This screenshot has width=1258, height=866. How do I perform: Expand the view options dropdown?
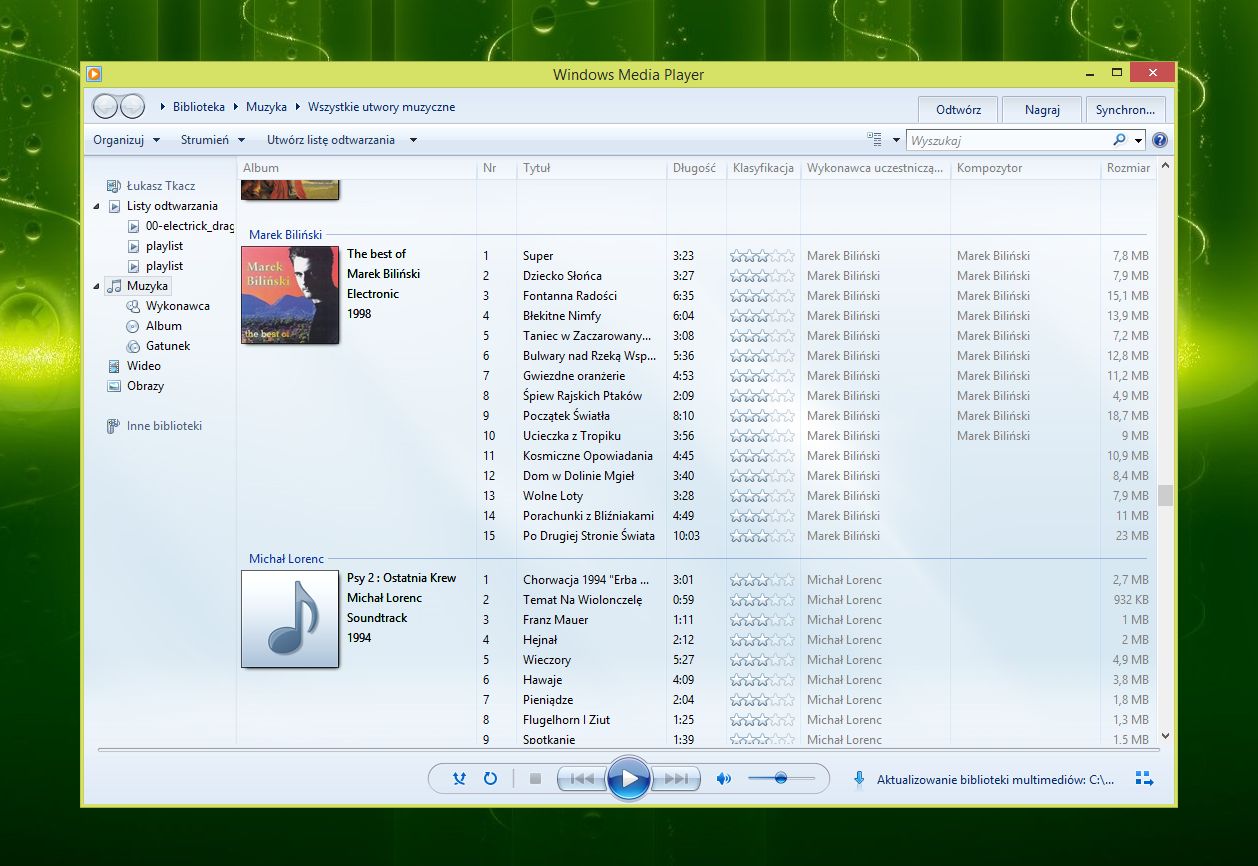tap(896, 140)
